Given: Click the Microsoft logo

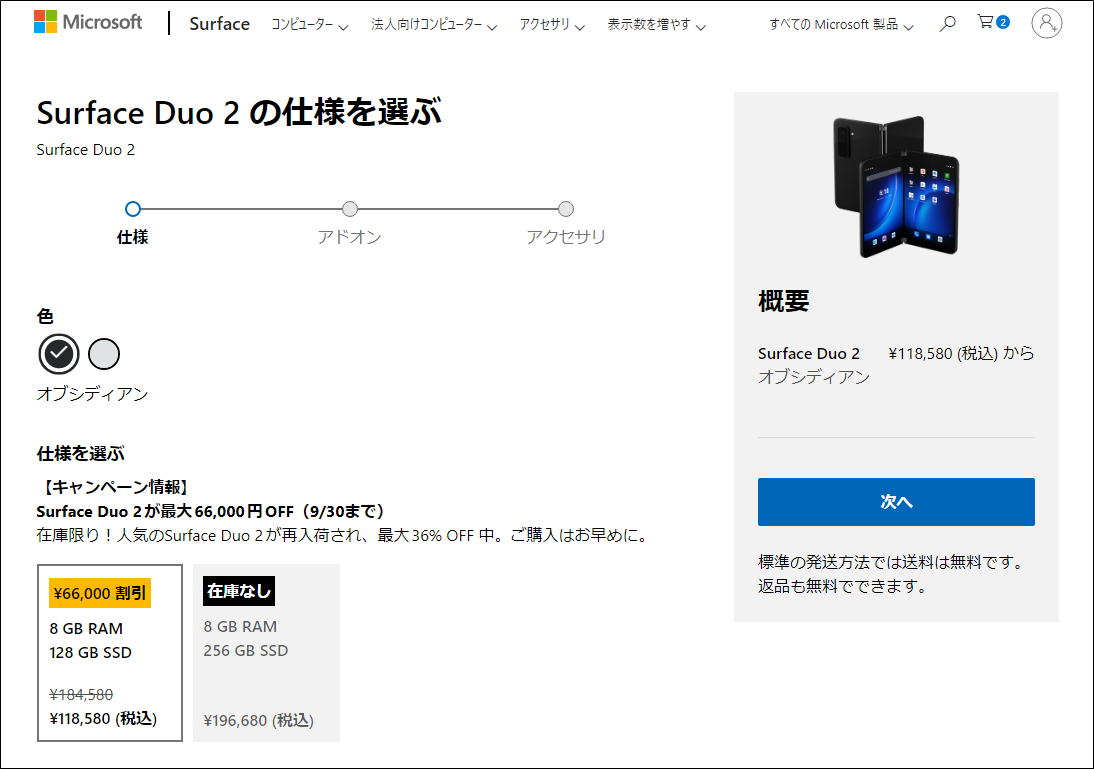Looking at the screenshot, I should 88,22.
